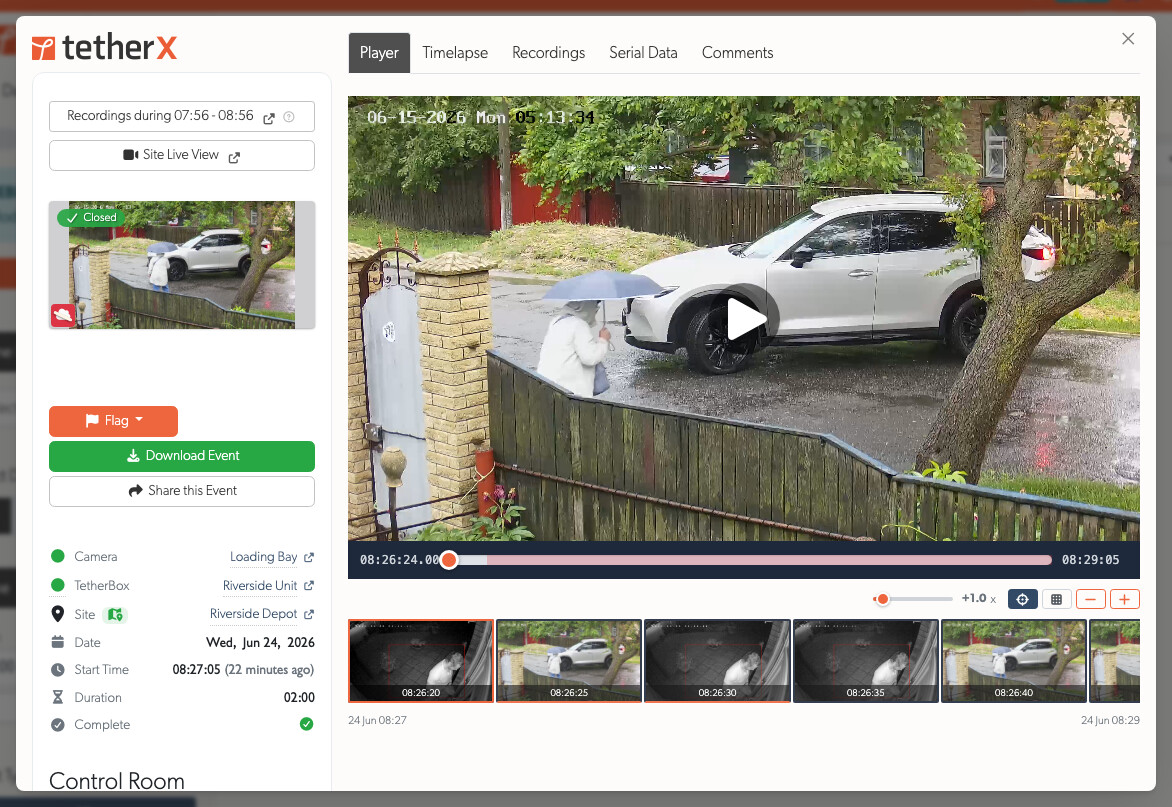Click the orange playhead on video timeline
This screenshot has height=807, width=1172.
(448, 560)
